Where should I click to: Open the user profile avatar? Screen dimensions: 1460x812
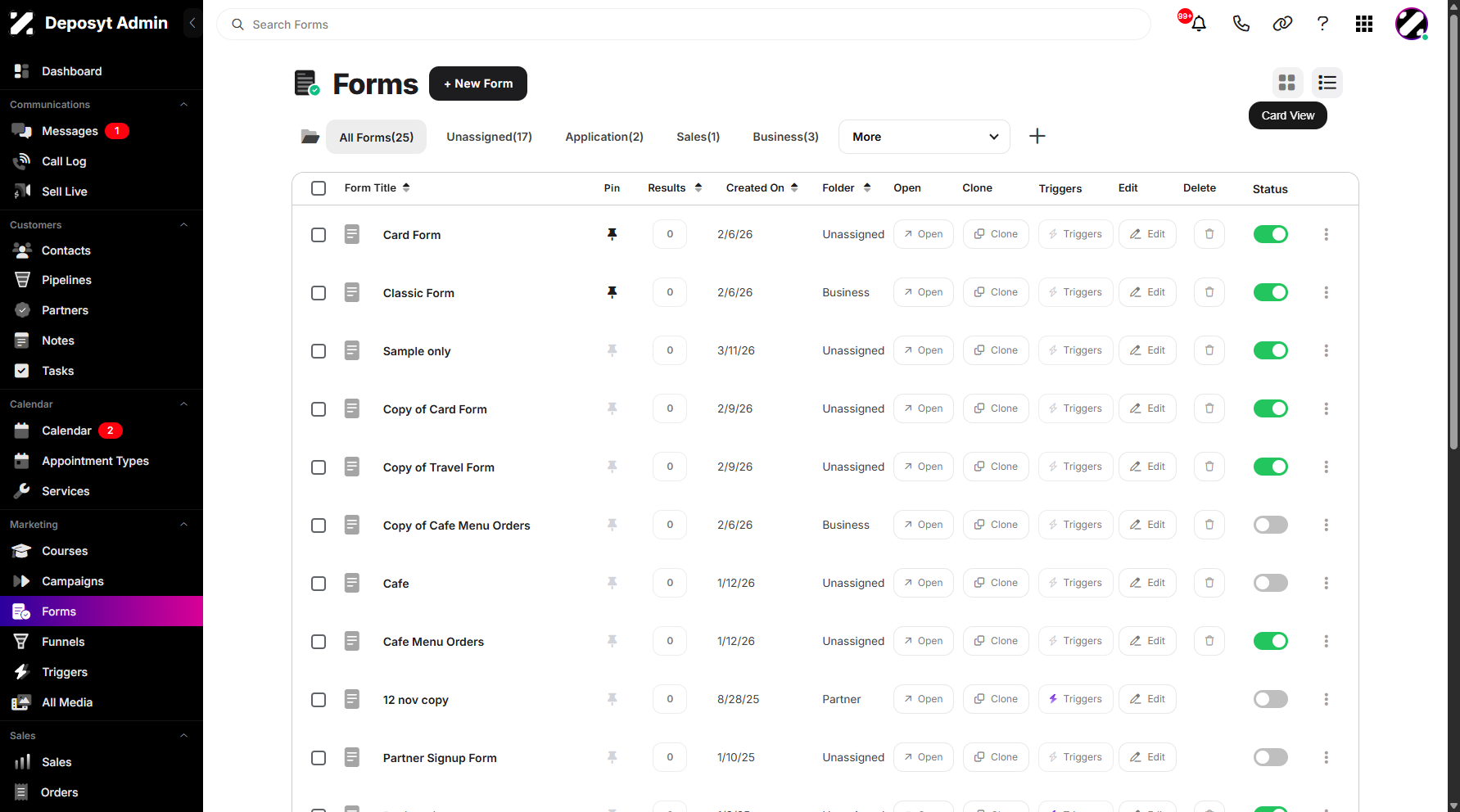[1412, 24]
